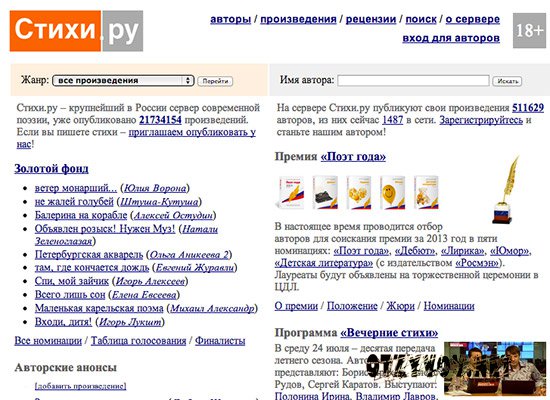
Task: Click the Жюри link
Action: (401, 306)
